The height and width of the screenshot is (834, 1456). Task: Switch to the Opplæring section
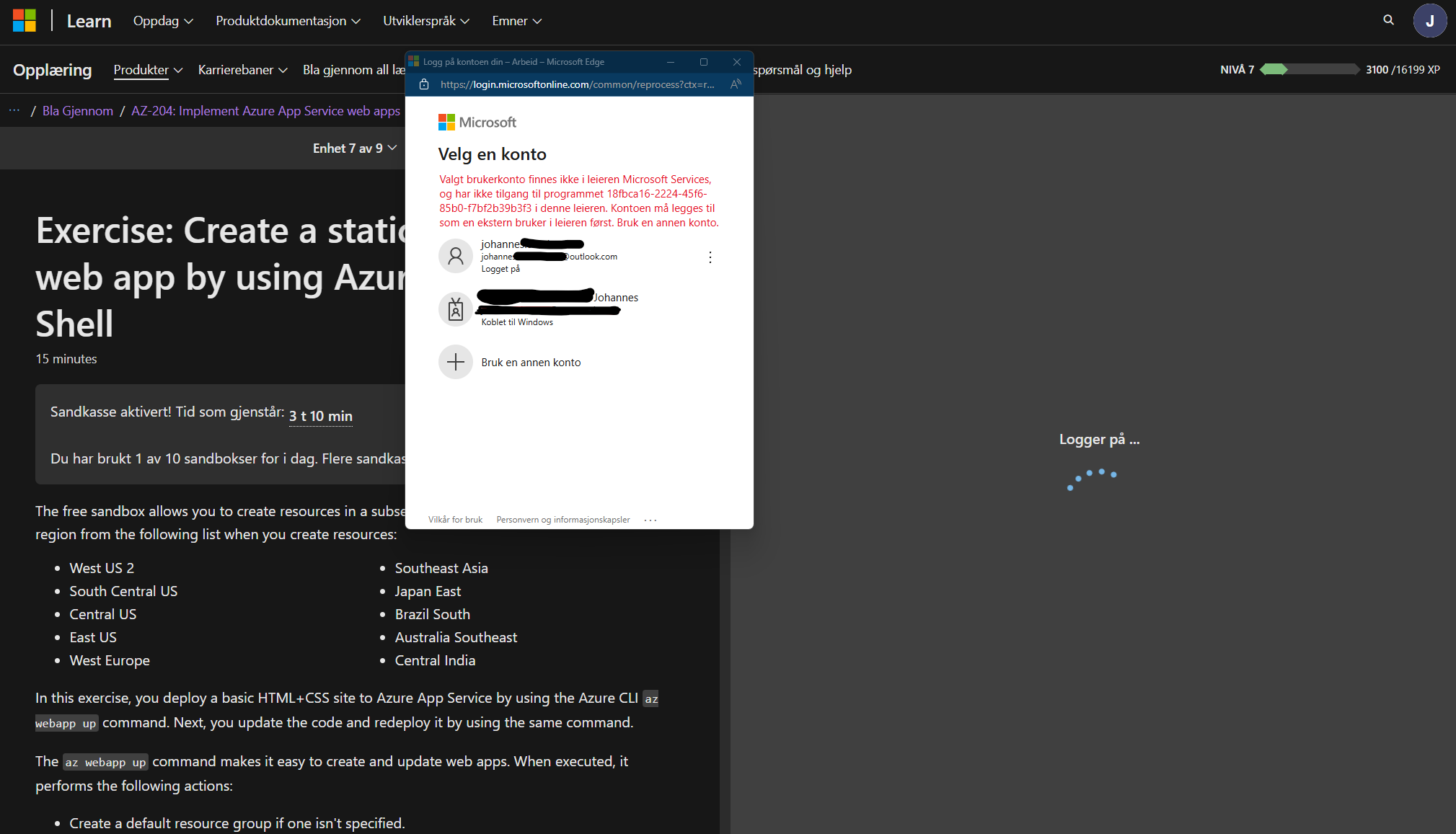pyautogui.click(x=52, y=69)
